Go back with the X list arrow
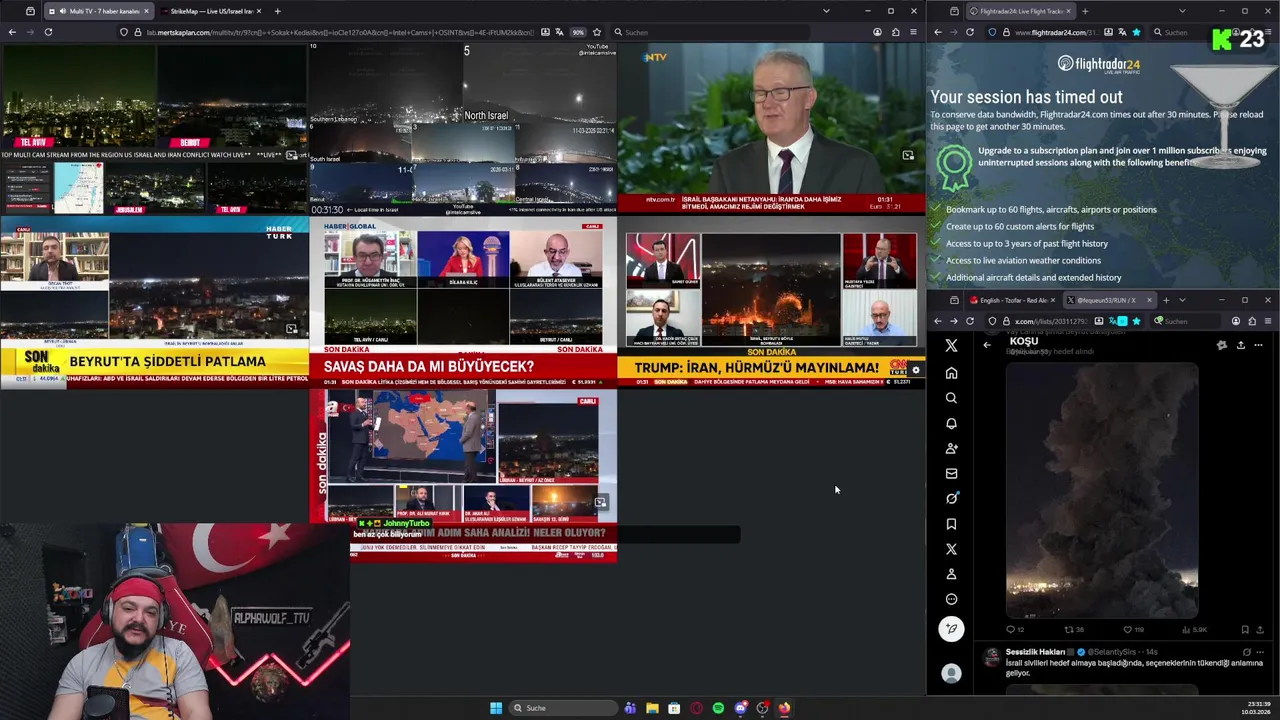 coord(987,345)
